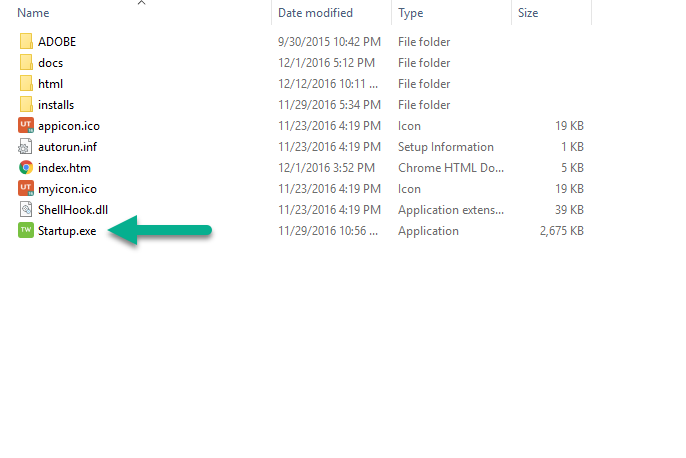
Task: Click the html folder icon
Action: pos(26,84)
